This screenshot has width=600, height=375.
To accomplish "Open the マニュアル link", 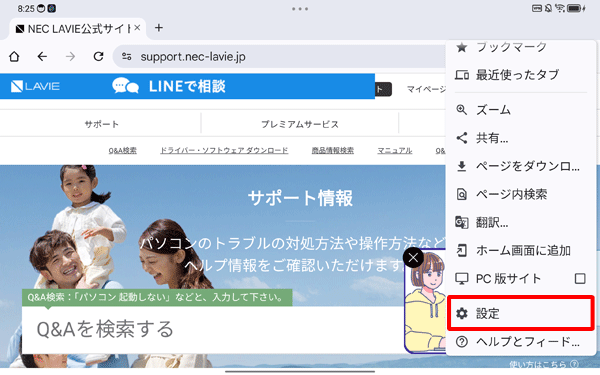I will [395, 150].
